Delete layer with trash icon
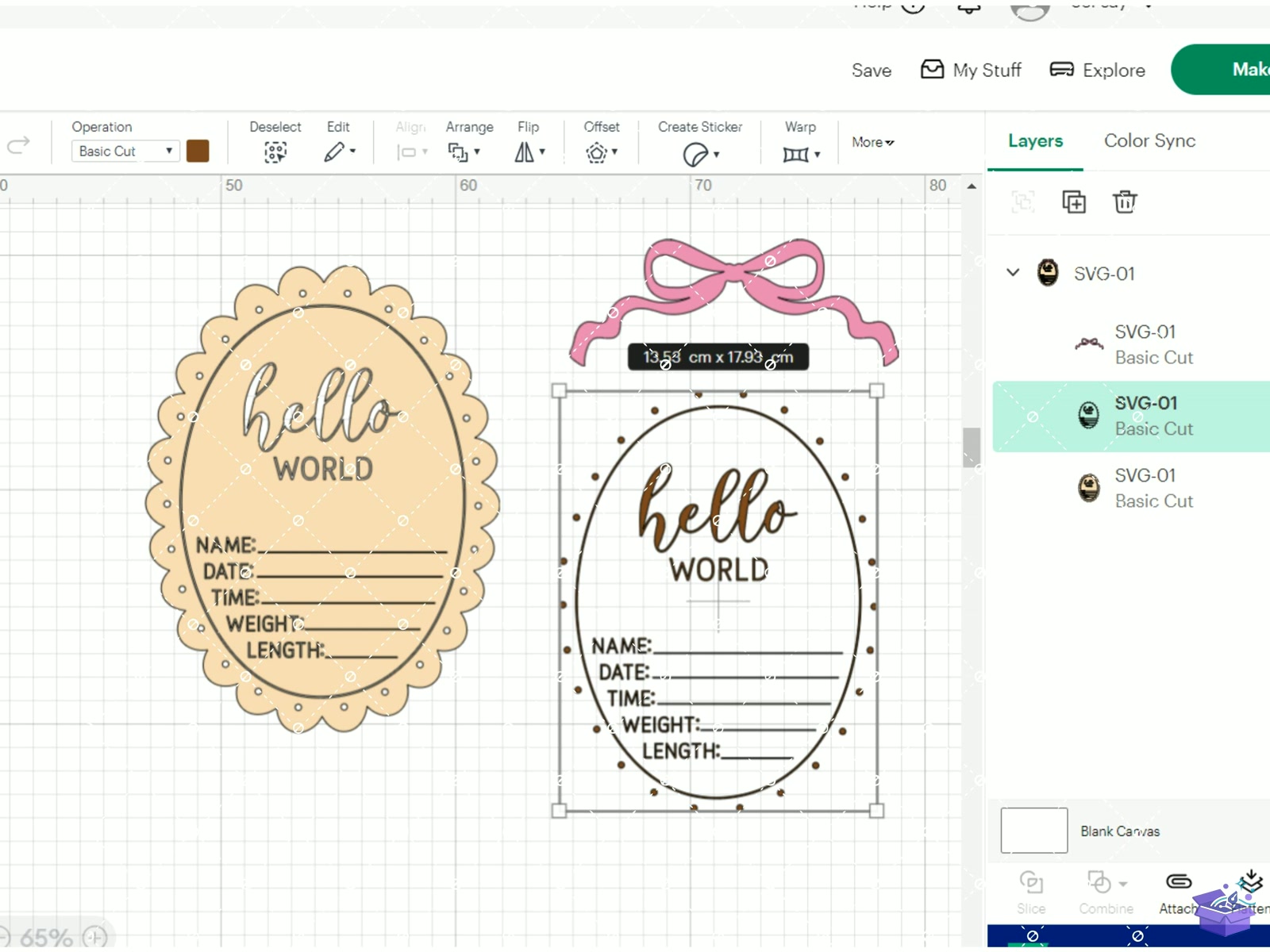 1125,202
